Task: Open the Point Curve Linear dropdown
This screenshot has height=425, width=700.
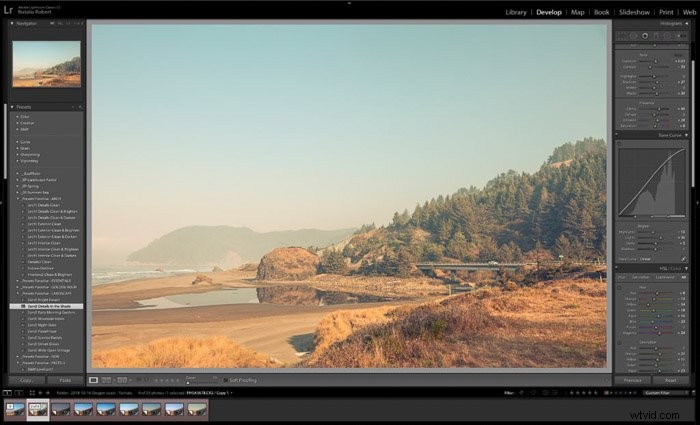Action: [646, 259]
